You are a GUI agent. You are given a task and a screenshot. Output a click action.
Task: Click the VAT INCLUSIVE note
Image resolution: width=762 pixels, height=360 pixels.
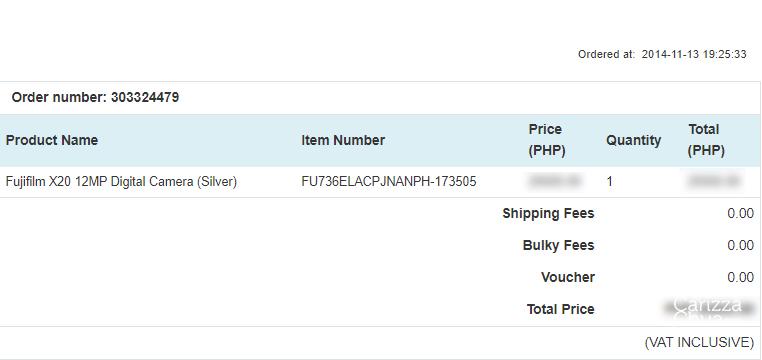click(x=699, y=343)
